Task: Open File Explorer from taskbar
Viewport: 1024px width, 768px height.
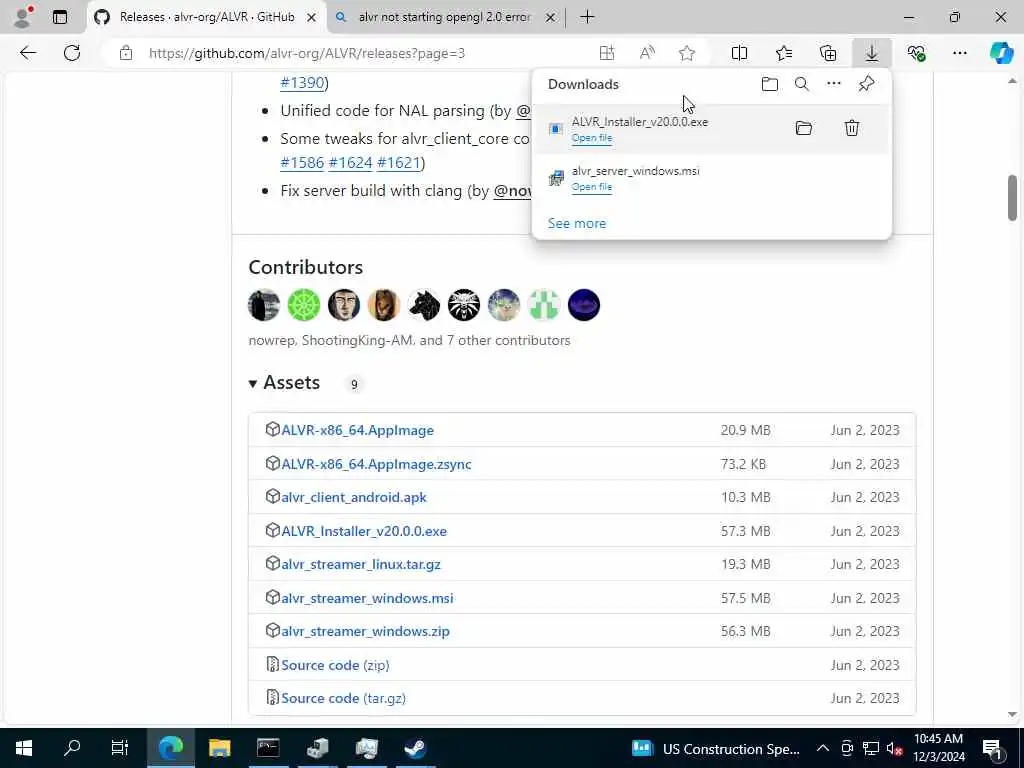Action: [x=219, y=748]
